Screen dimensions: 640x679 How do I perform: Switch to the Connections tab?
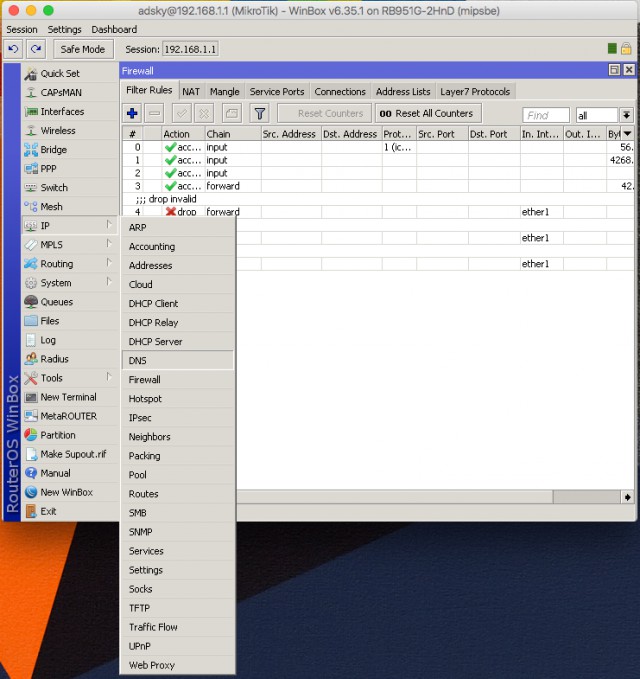pyautogui.click(x=340, y=92)
